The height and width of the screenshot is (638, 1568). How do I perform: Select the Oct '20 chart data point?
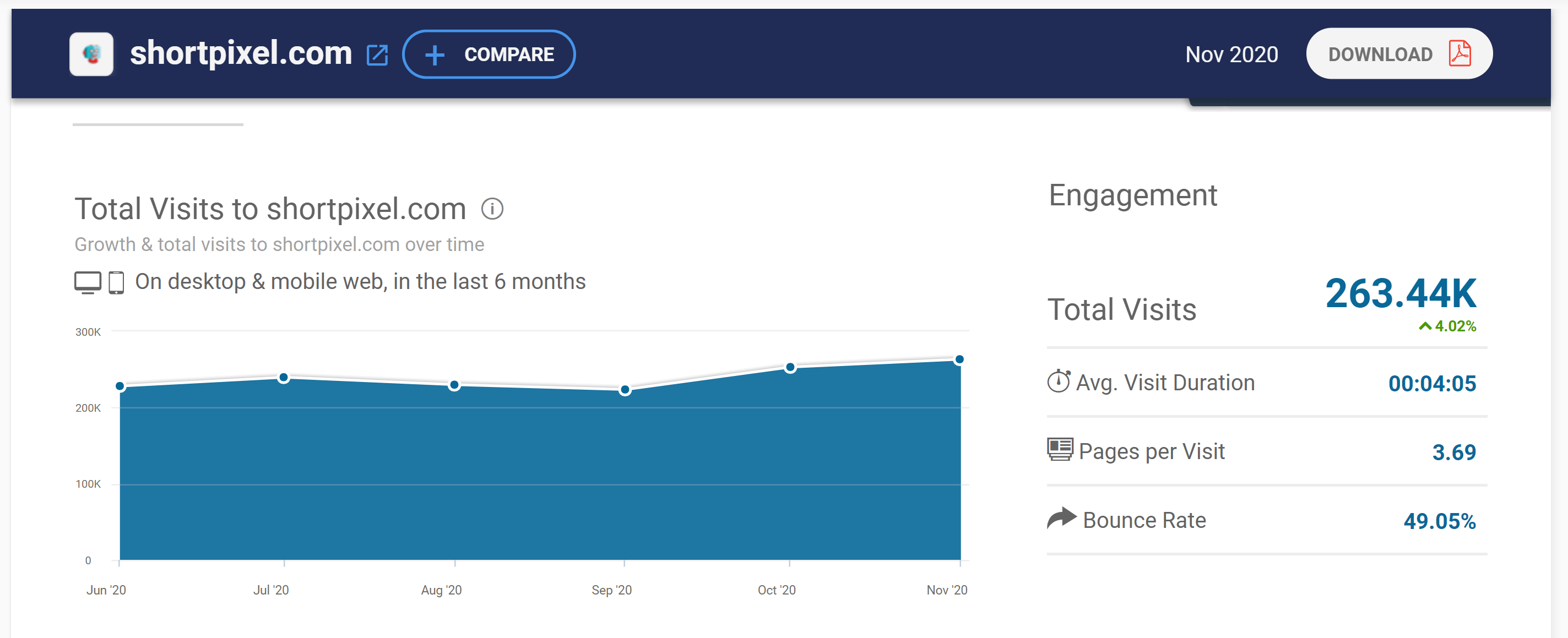coord(790,367)
